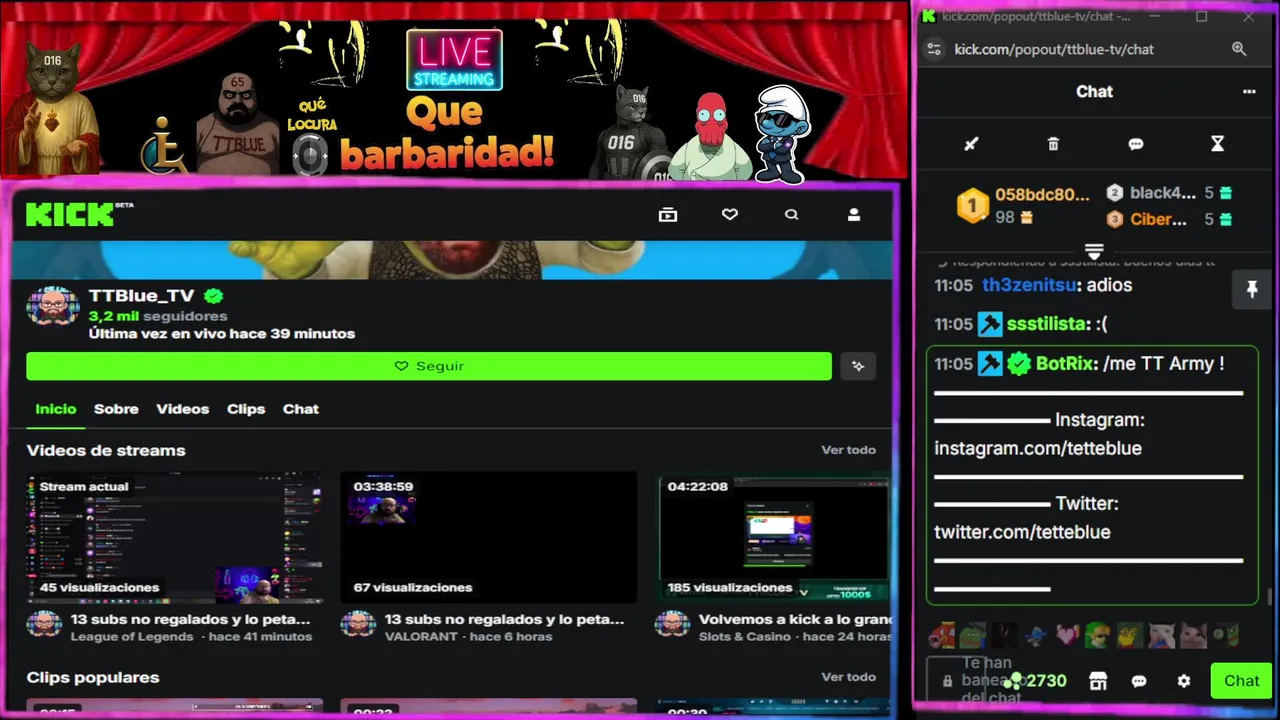1280x720 pixels.
Task: Click BotRix username in chat
Action: coord(1064,364)
